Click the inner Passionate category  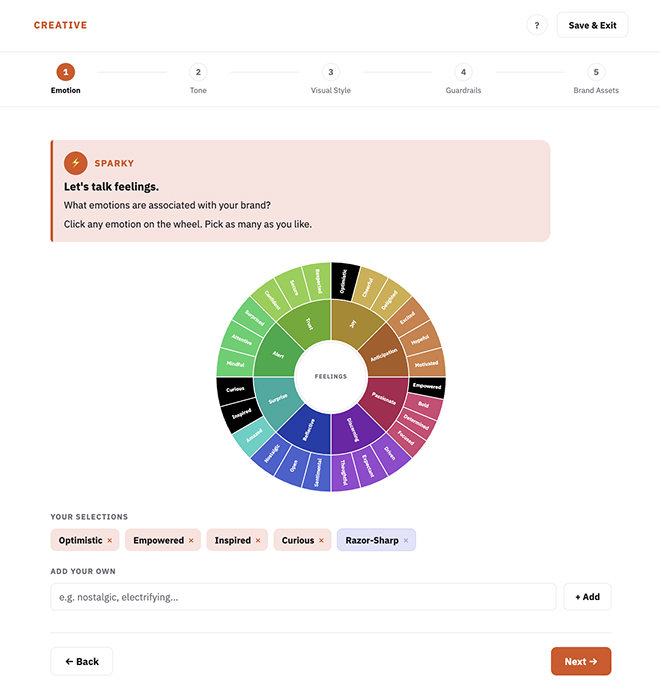[384, 399]
